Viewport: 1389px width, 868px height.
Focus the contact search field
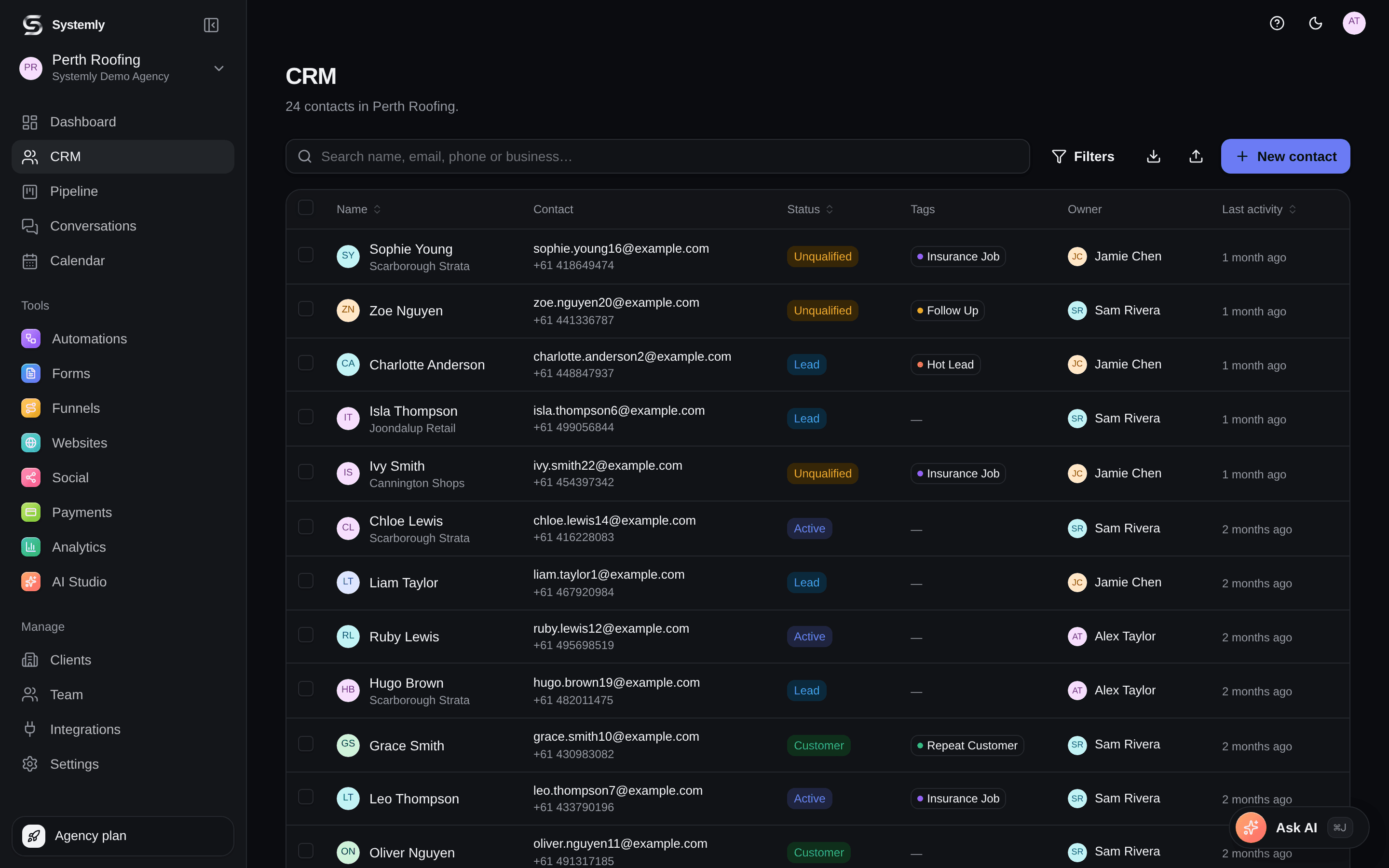point(657,156)
